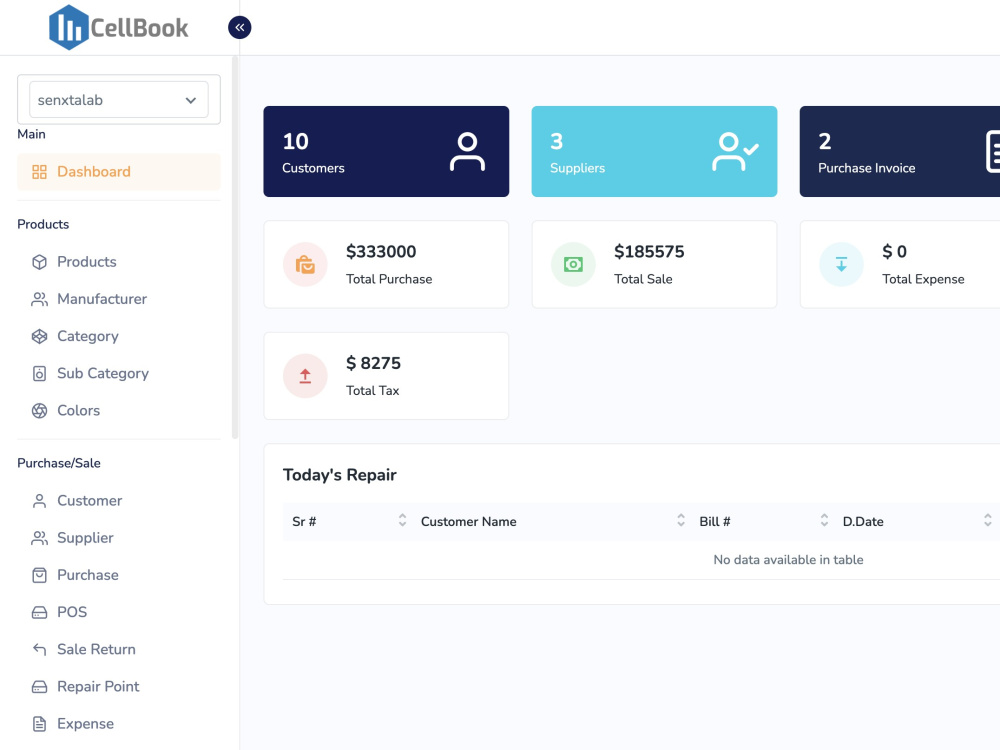Click the No data available in table message
Screen dimensions: 1000x750
click(x=788, y=559)
